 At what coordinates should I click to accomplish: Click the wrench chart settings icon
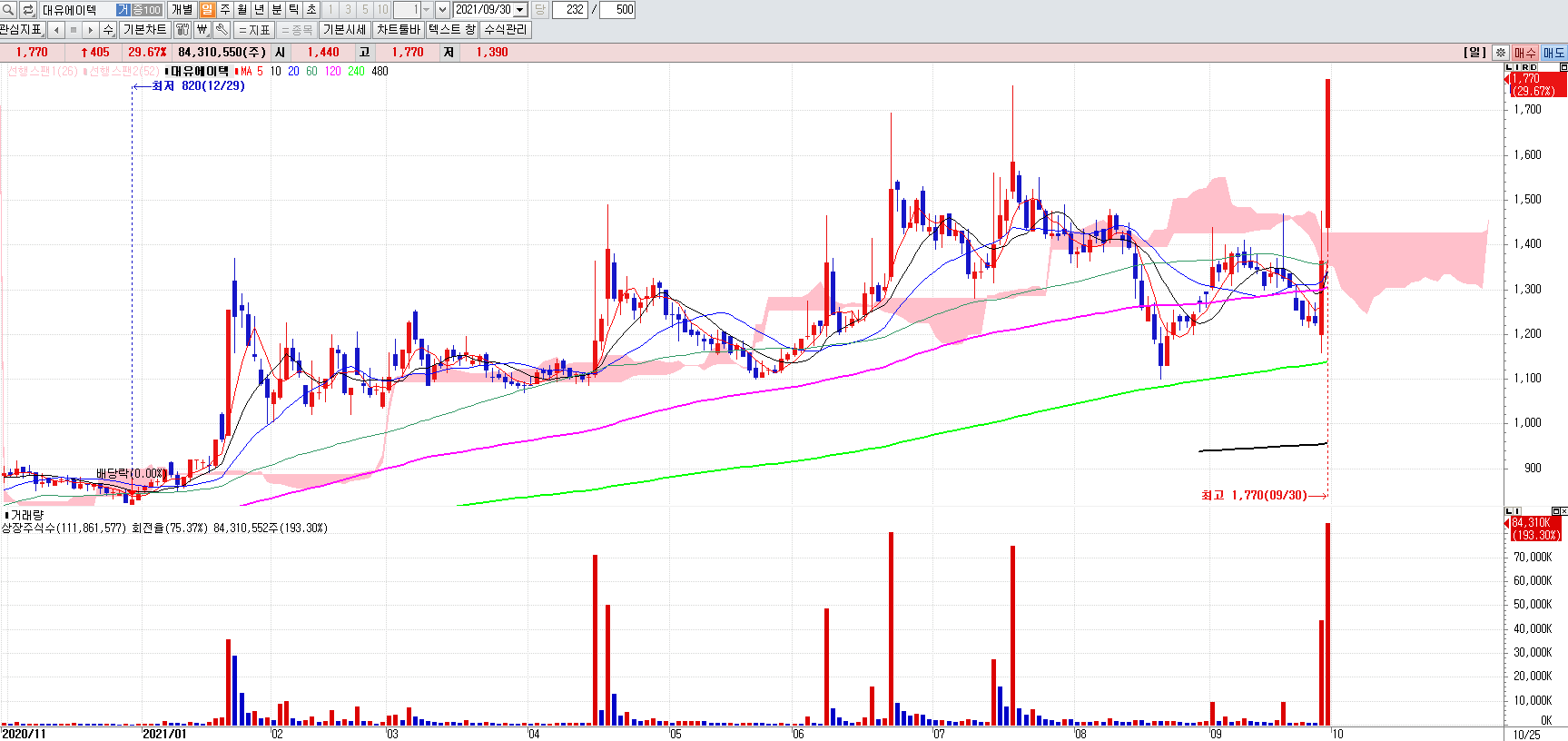click(x=222, y=29)
